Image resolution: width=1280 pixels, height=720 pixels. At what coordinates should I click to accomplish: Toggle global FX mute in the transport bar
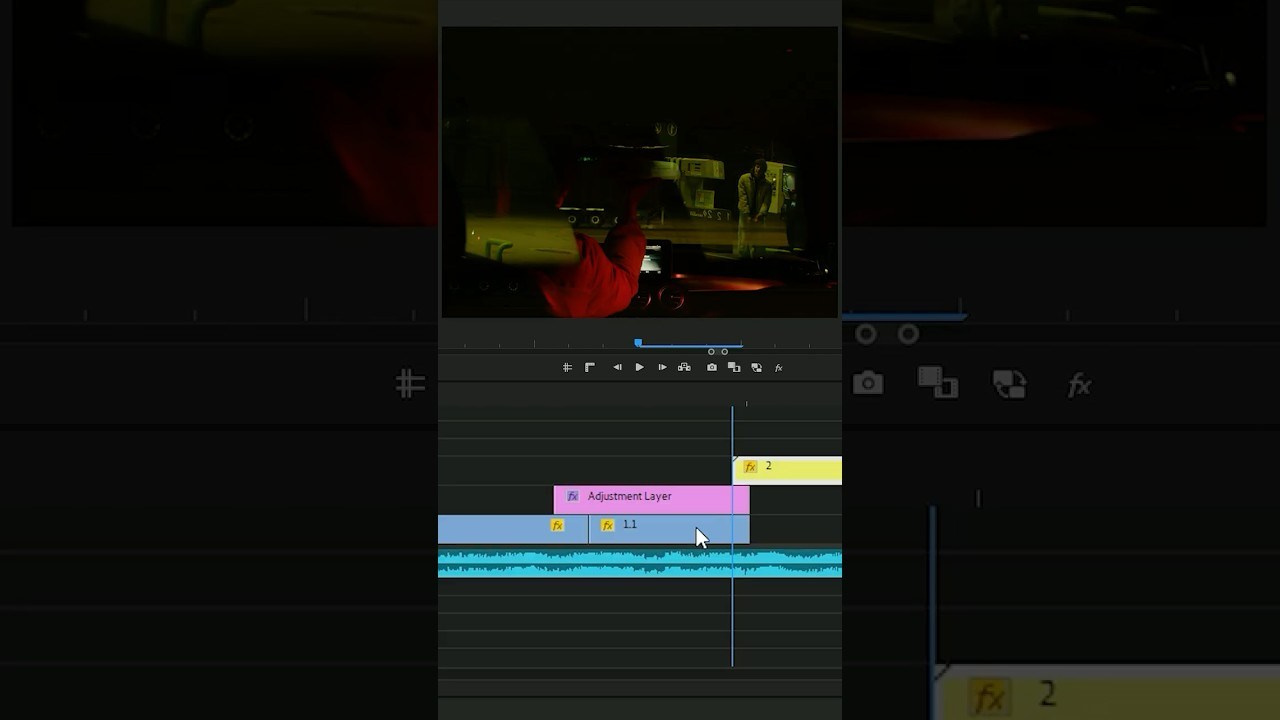[x=779, y=368]
